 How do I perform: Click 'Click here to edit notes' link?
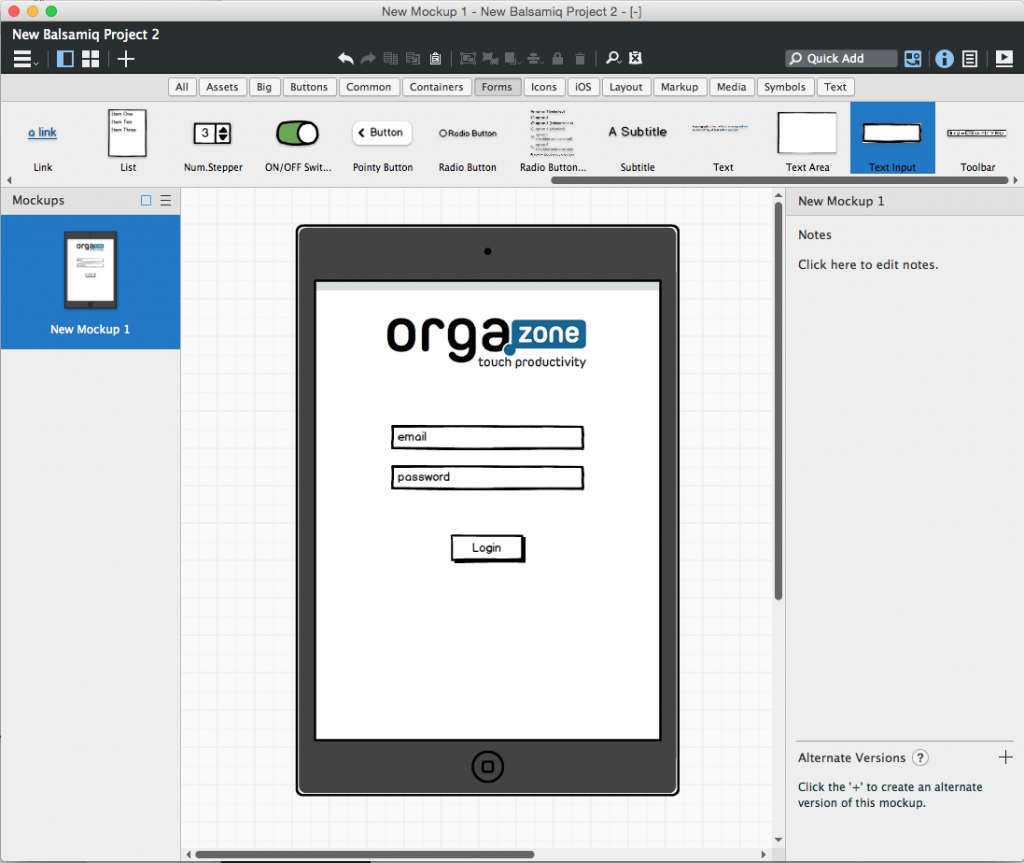point(866,264)
